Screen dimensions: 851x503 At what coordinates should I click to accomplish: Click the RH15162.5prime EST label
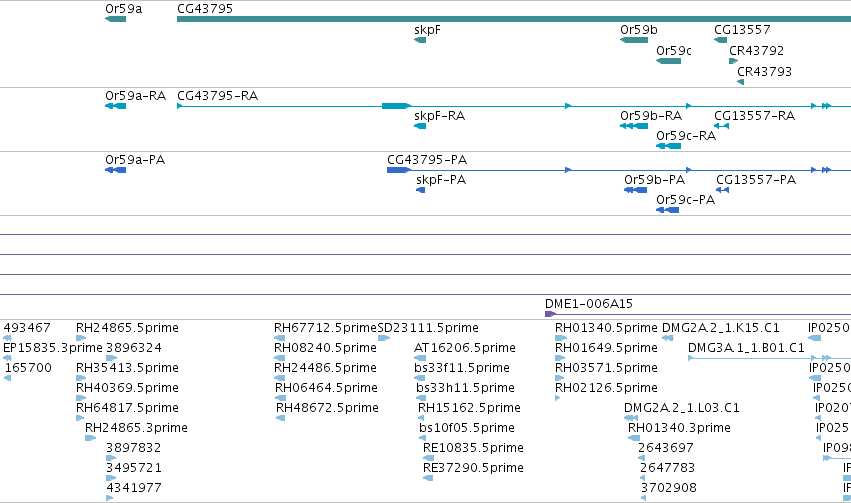469,408
